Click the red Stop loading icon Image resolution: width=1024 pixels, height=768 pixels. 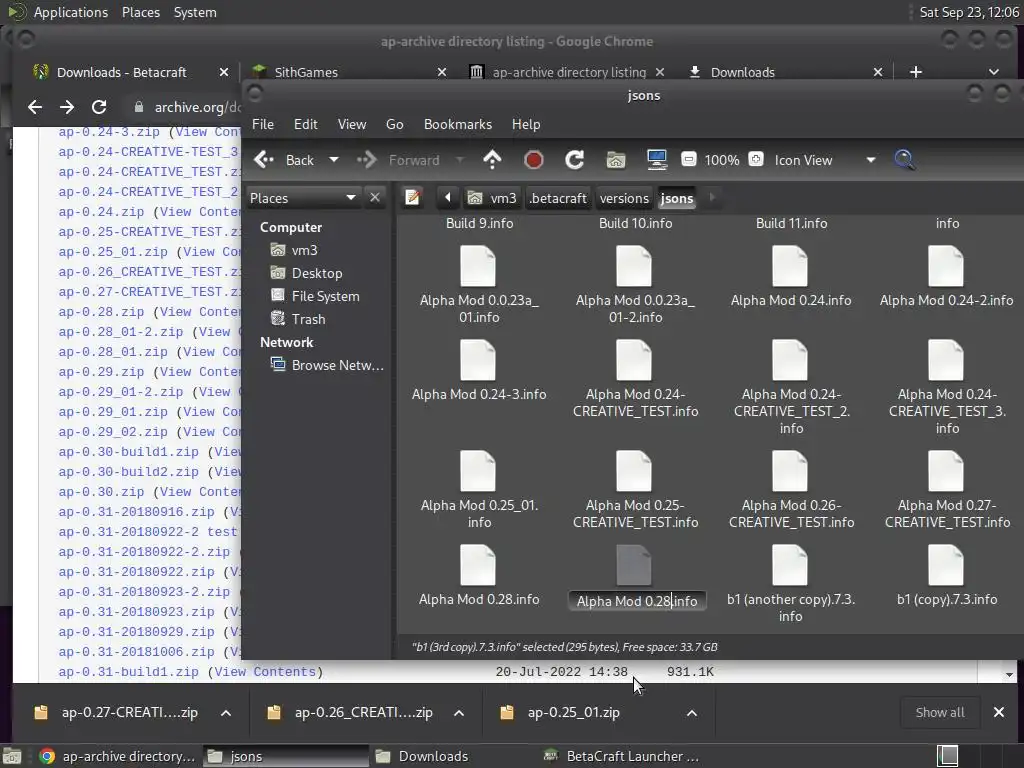tap(534, 160)
